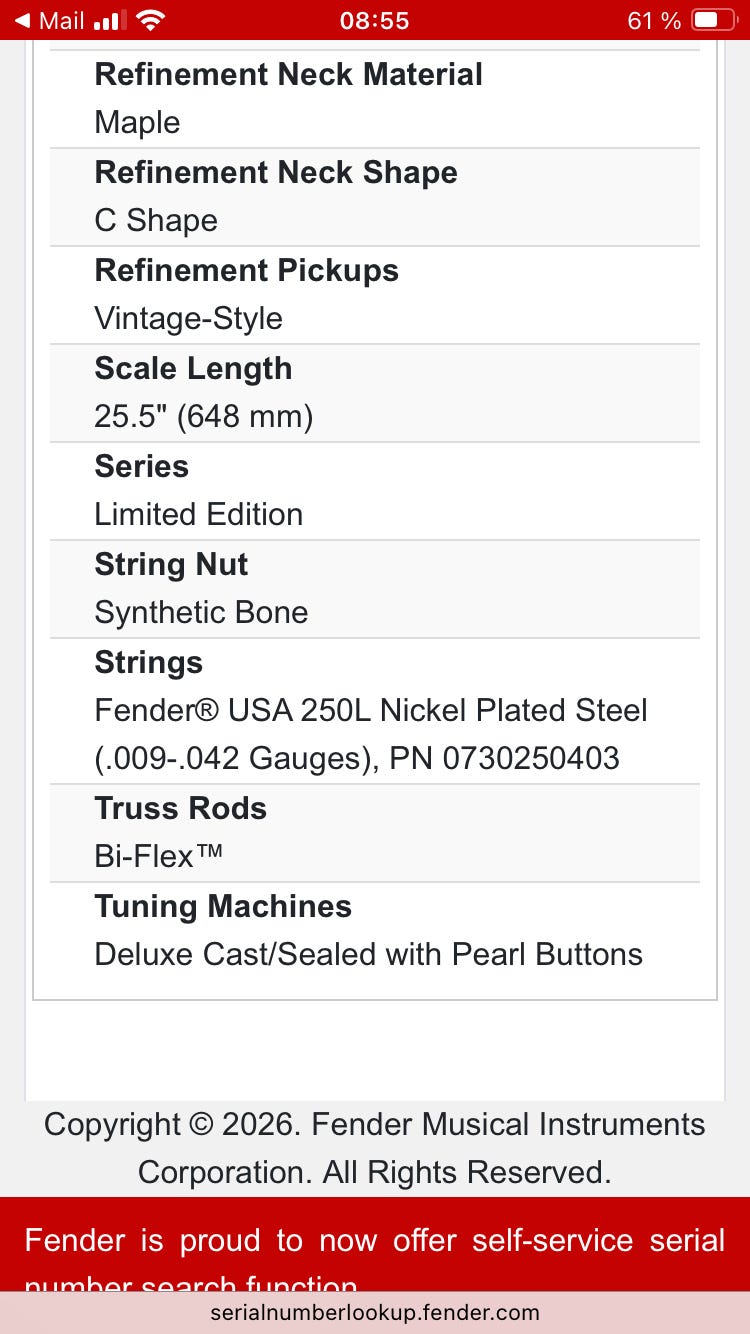Tap the battery icon in status bar
This screenshot has width=750, height=1334.
tap(713, 20)
